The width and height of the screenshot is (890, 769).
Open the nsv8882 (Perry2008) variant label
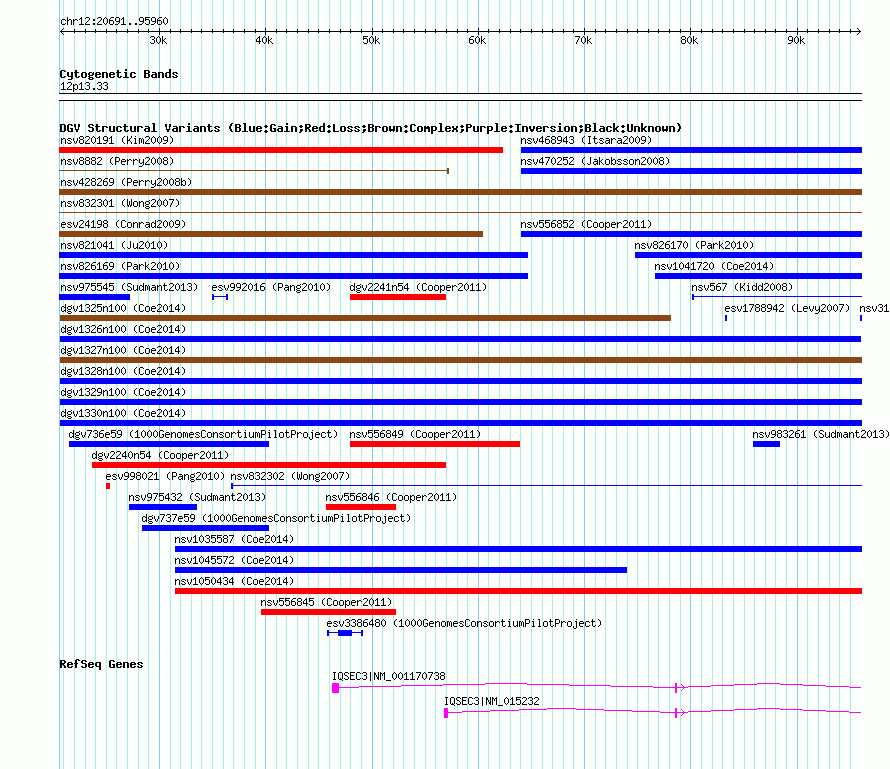point(117,161)
